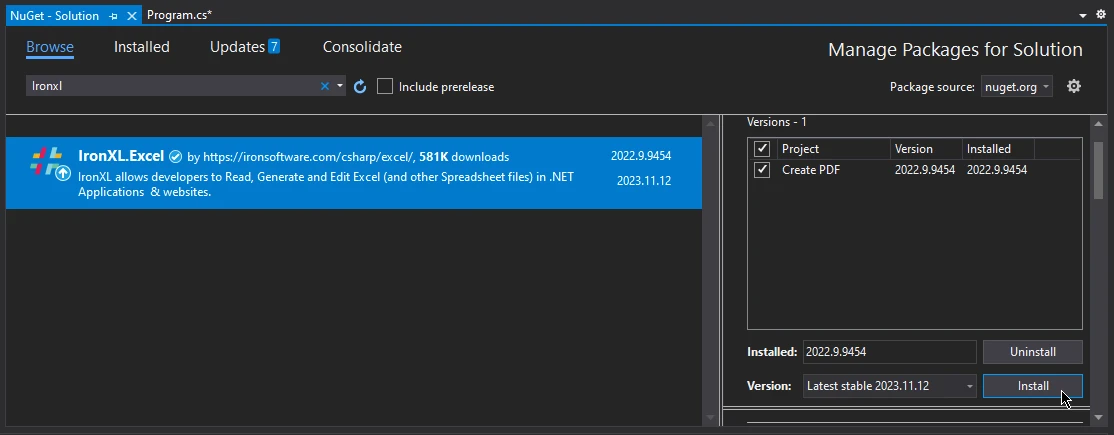The image size is (1114, 435).
Task: Click the refresh icon beside the search box
Action: coord(360,87)
